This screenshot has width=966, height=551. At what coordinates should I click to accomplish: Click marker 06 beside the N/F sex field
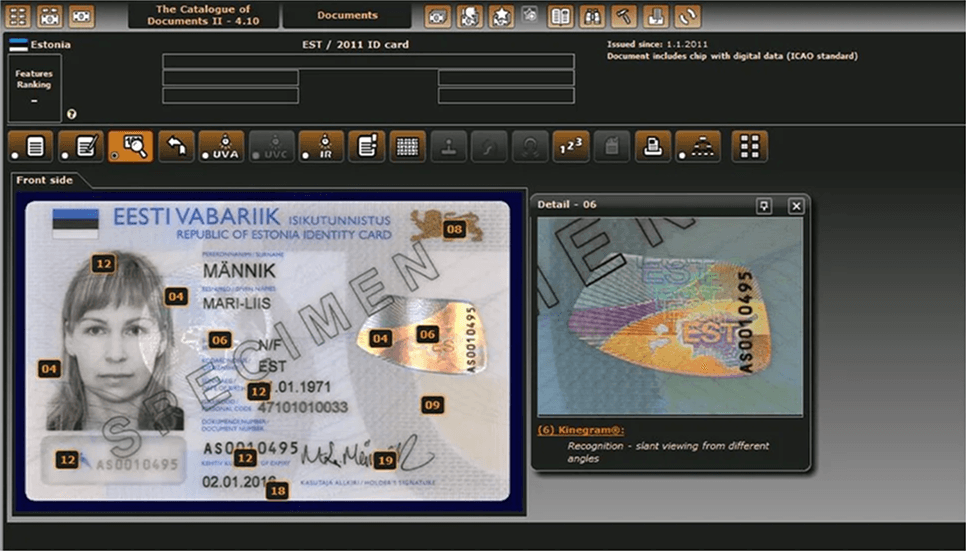(x=220, y=340)
